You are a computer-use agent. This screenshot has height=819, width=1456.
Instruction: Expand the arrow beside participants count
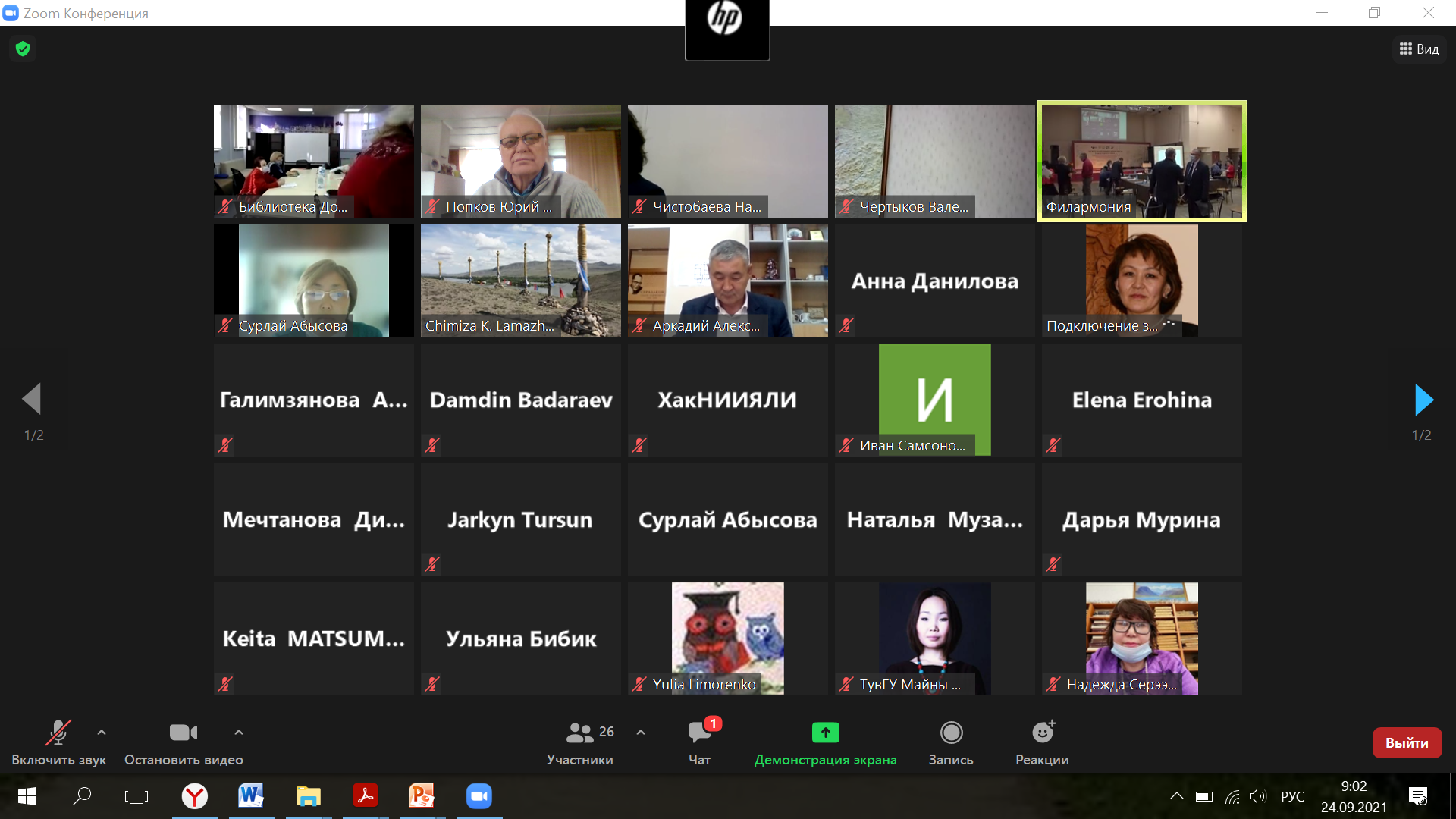641,733
